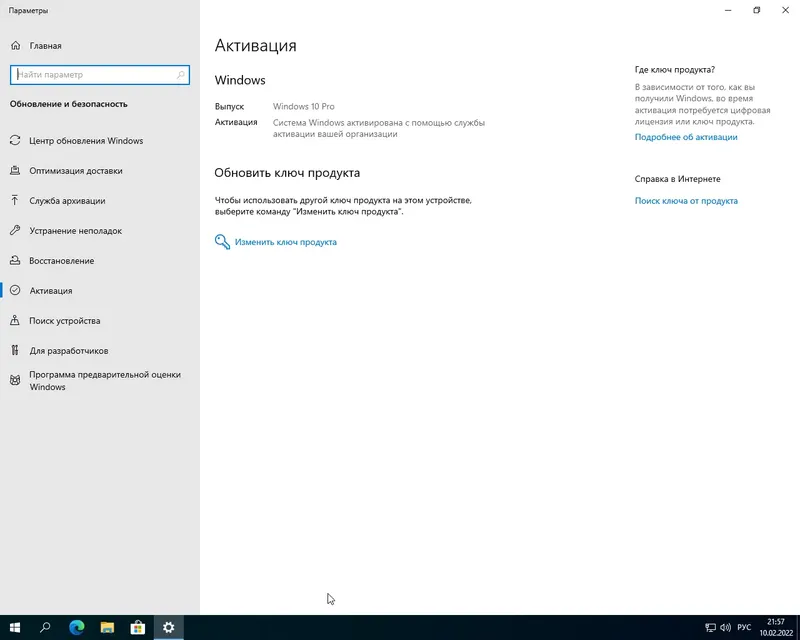
Task: Open the Windows Start menu
Action: coord(15,627)
